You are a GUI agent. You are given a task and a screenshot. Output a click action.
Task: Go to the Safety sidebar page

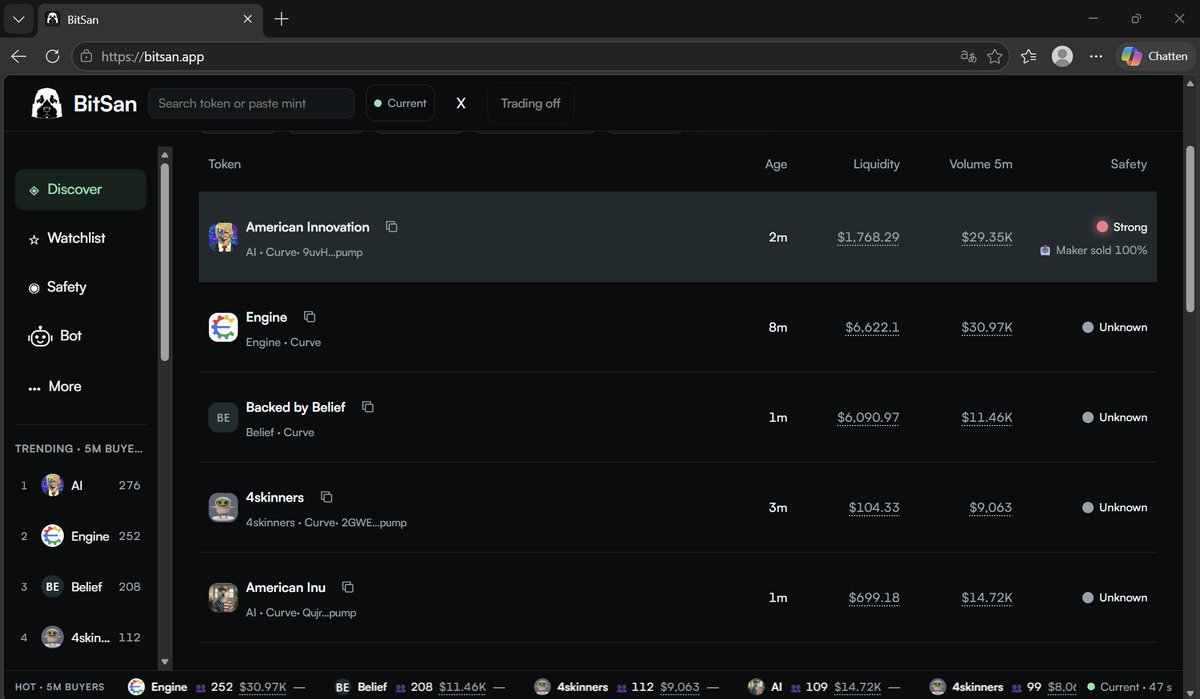pyautogui.click(x=80, y=287)
